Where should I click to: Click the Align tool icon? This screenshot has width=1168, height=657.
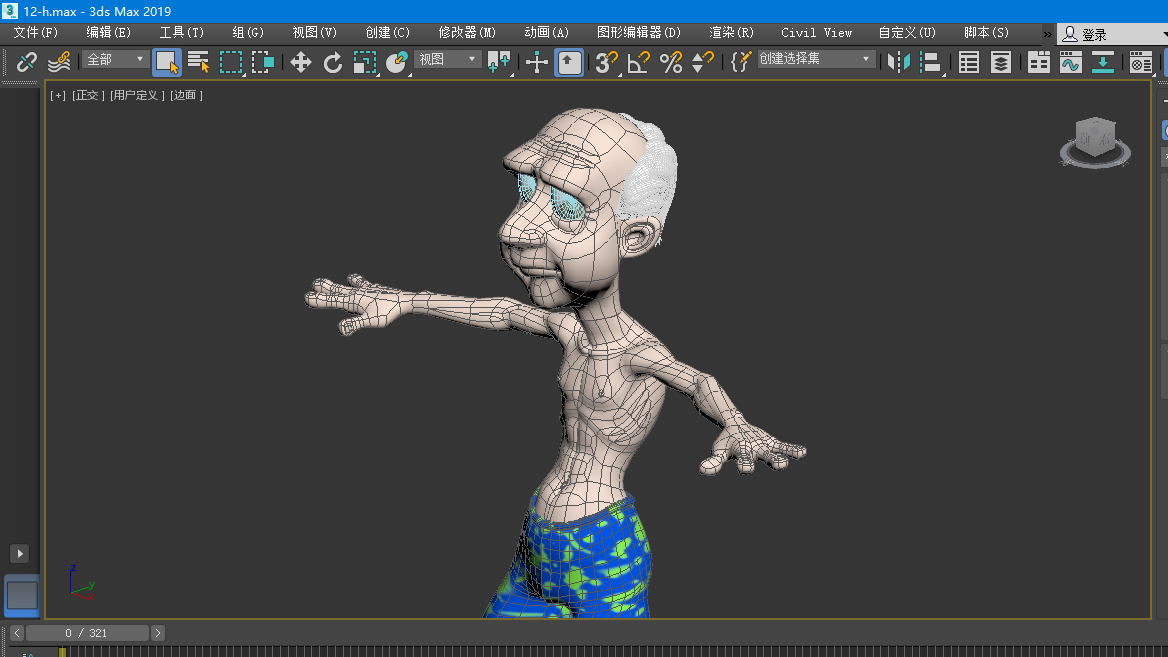click(x=930, y=62)
